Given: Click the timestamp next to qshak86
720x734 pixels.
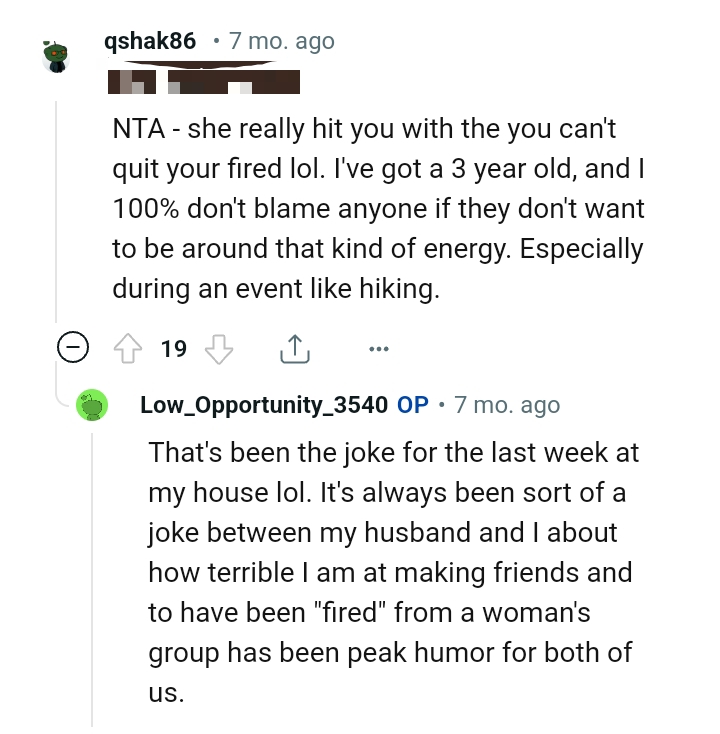Looking at the screenshot, I should [281, 41].
